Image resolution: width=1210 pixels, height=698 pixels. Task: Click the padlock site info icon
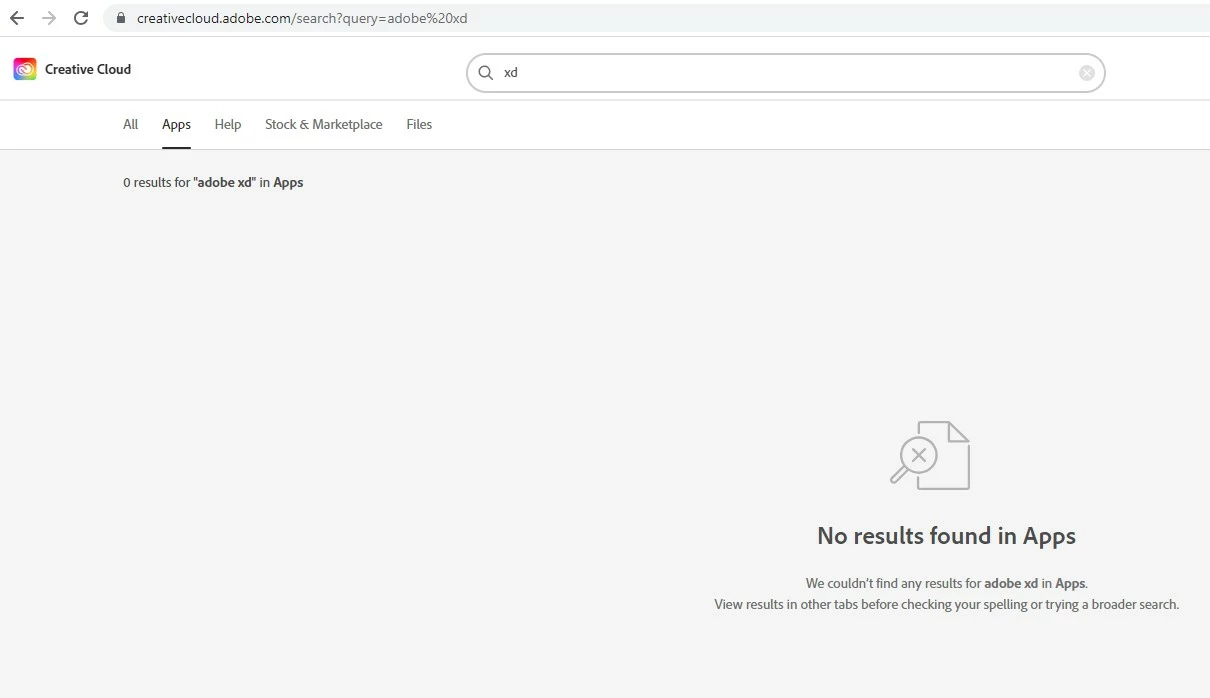click(121, 18)
